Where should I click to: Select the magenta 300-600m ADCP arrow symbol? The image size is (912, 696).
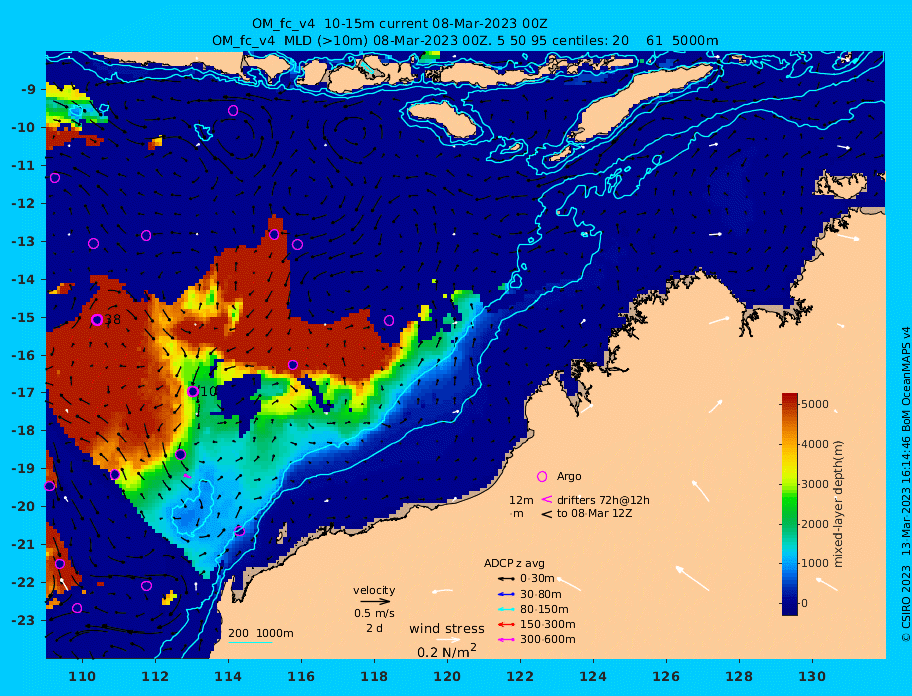506,640
